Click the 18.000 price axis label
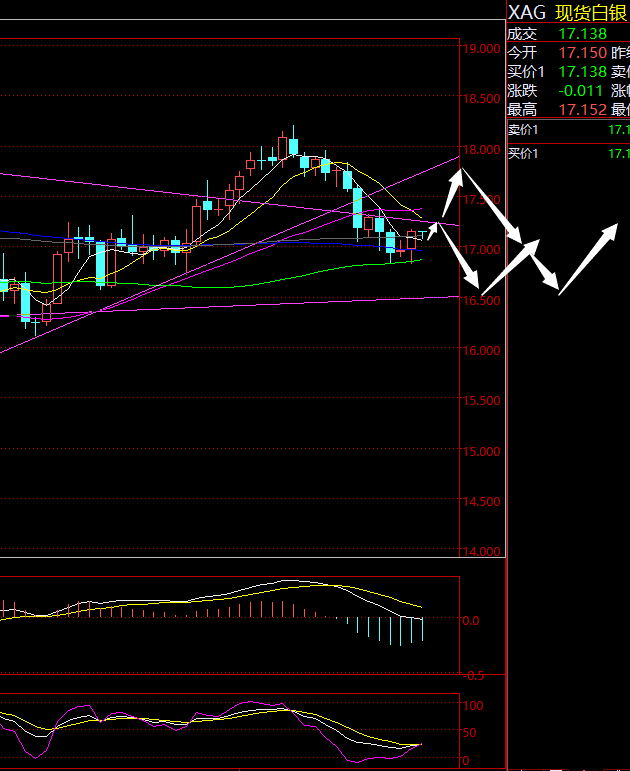This screenshot has width=630, height=771. click(481, 149)
